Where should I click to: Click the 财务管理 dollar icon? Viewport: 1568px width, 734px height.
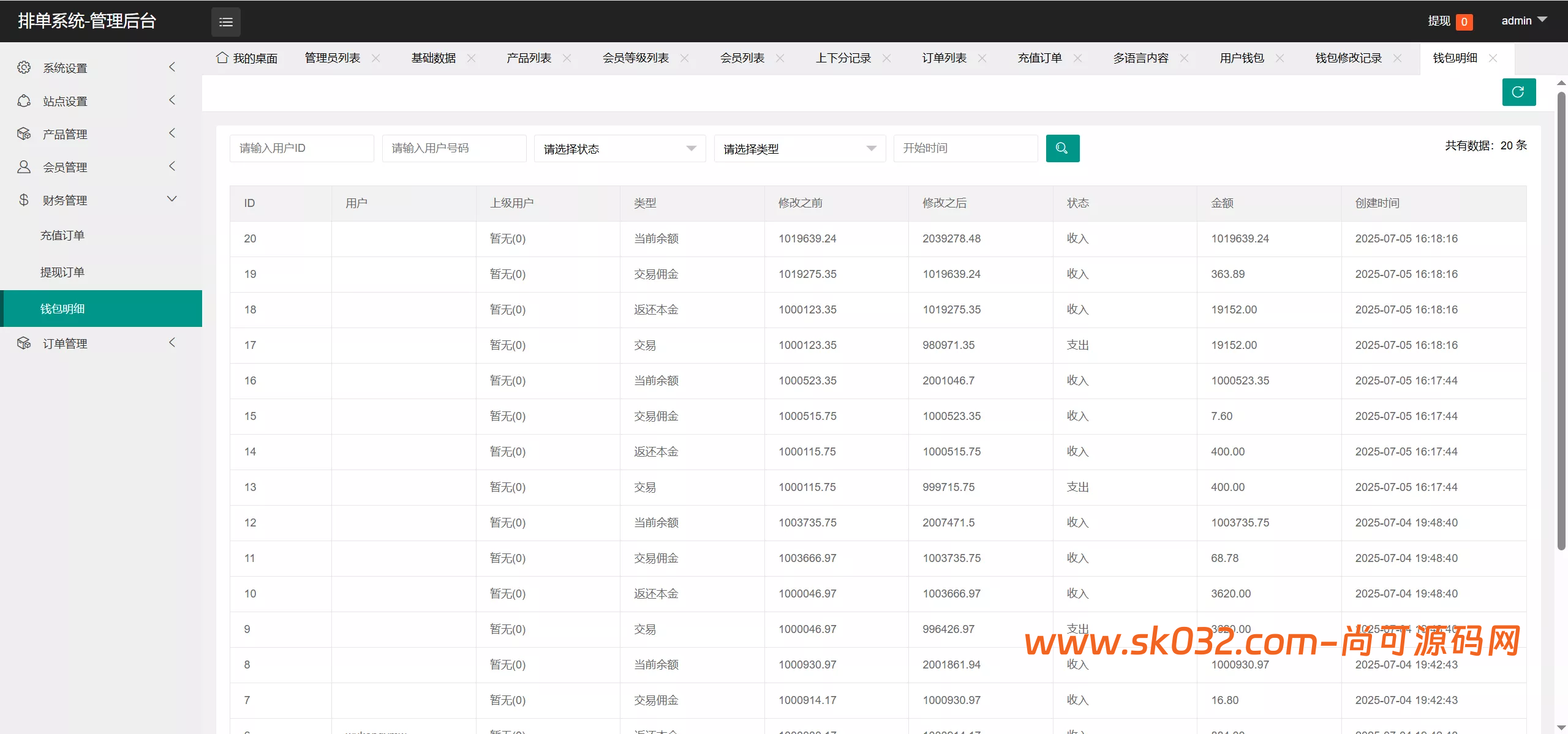coord(24,200)
